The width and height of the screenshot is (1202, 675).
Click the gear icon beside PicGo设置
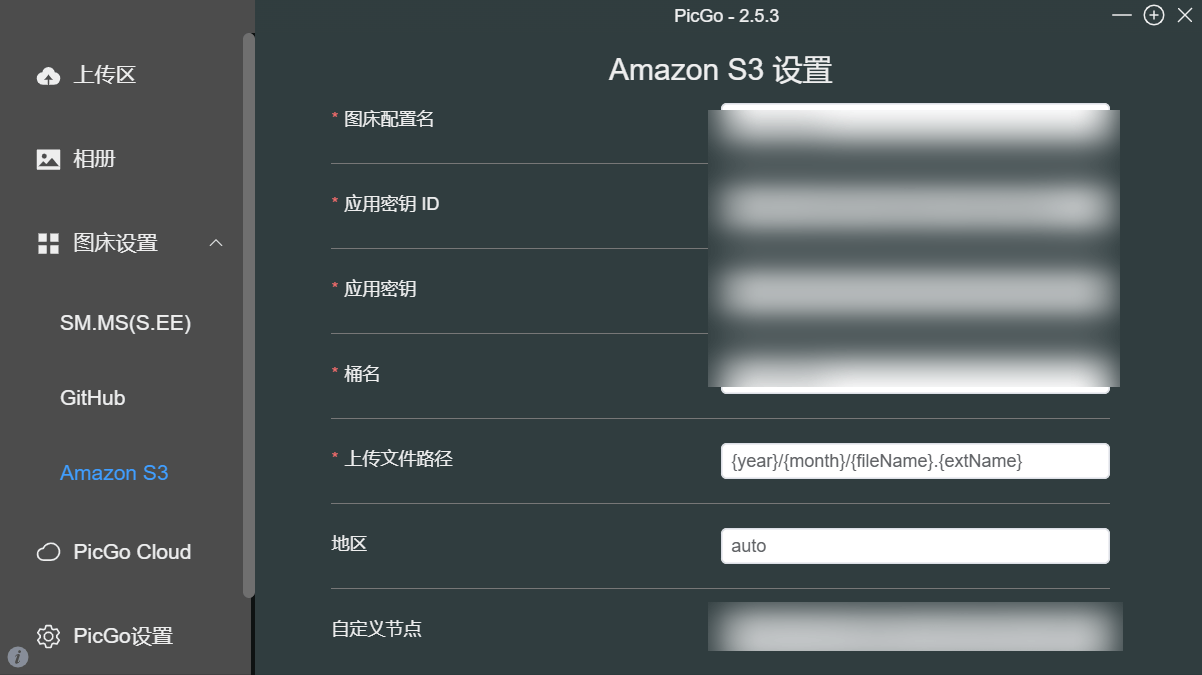coord(48,636)
